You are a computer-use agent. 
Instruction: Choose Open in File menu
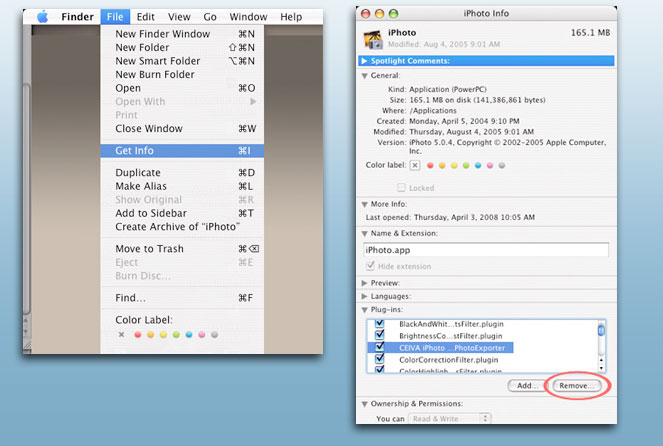(182, 88)
